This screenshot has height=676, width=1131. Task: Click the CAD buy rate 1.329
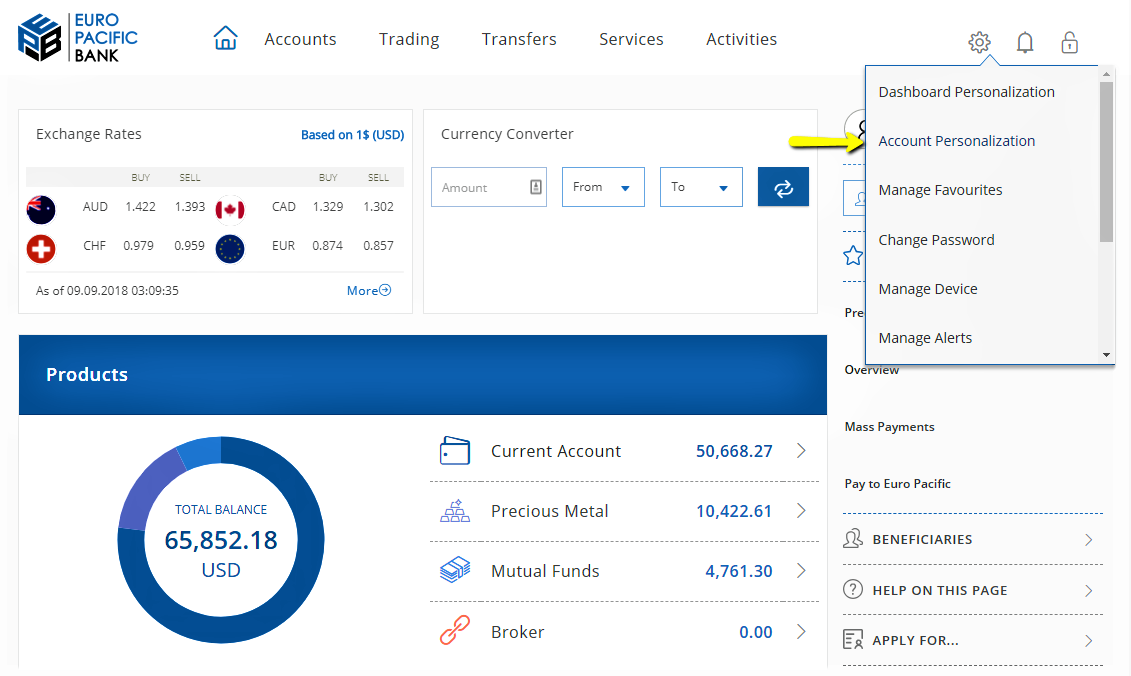pos(327,207)
